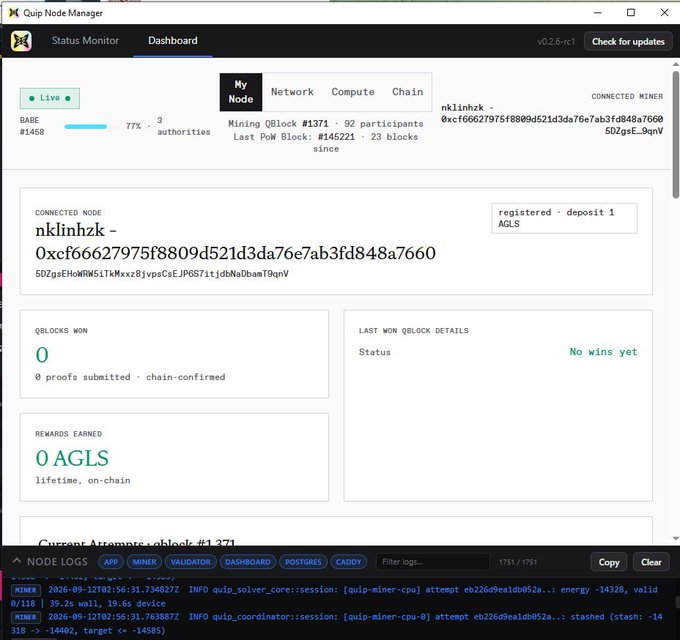Click the BABE #1458 label
680x640 pixels.
tap(32, 126)
